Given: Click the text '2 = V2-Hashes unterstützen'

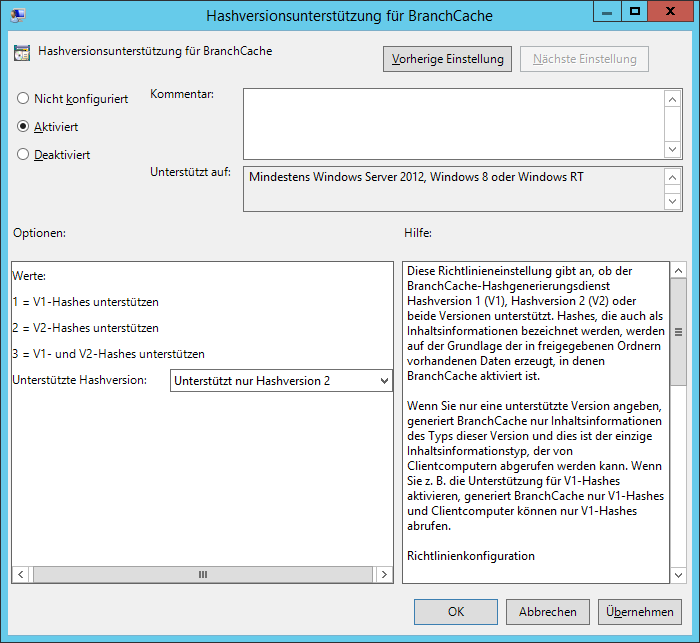Looking at the screenshot, I should [85, 328].
